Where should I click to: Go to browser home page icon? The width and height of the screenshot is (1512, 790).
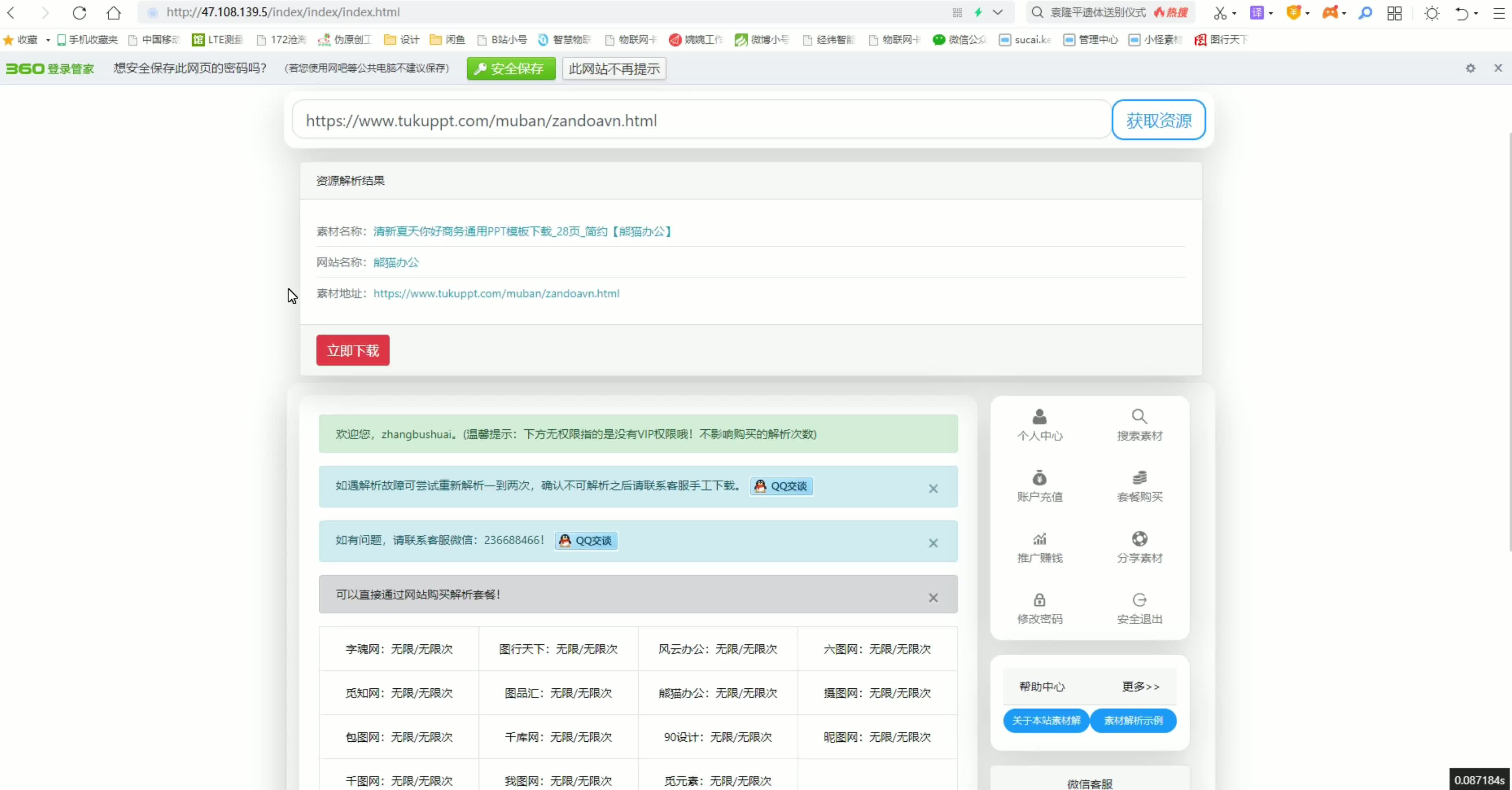[114, 12]
